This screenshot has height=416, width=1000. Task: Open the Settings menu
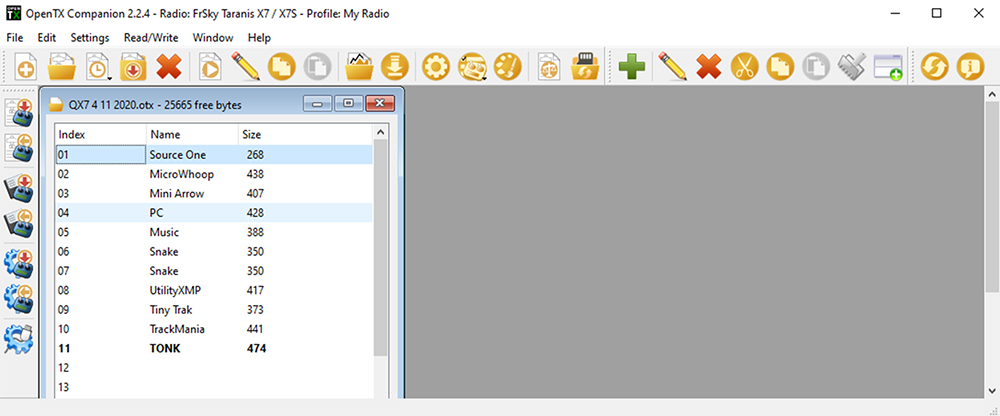coord(90,38)
